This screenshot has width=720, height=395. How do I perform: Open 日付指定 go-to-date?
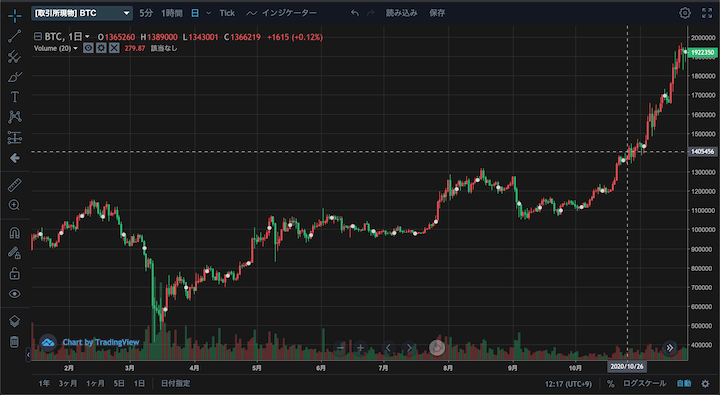click(x=175, y=384)
